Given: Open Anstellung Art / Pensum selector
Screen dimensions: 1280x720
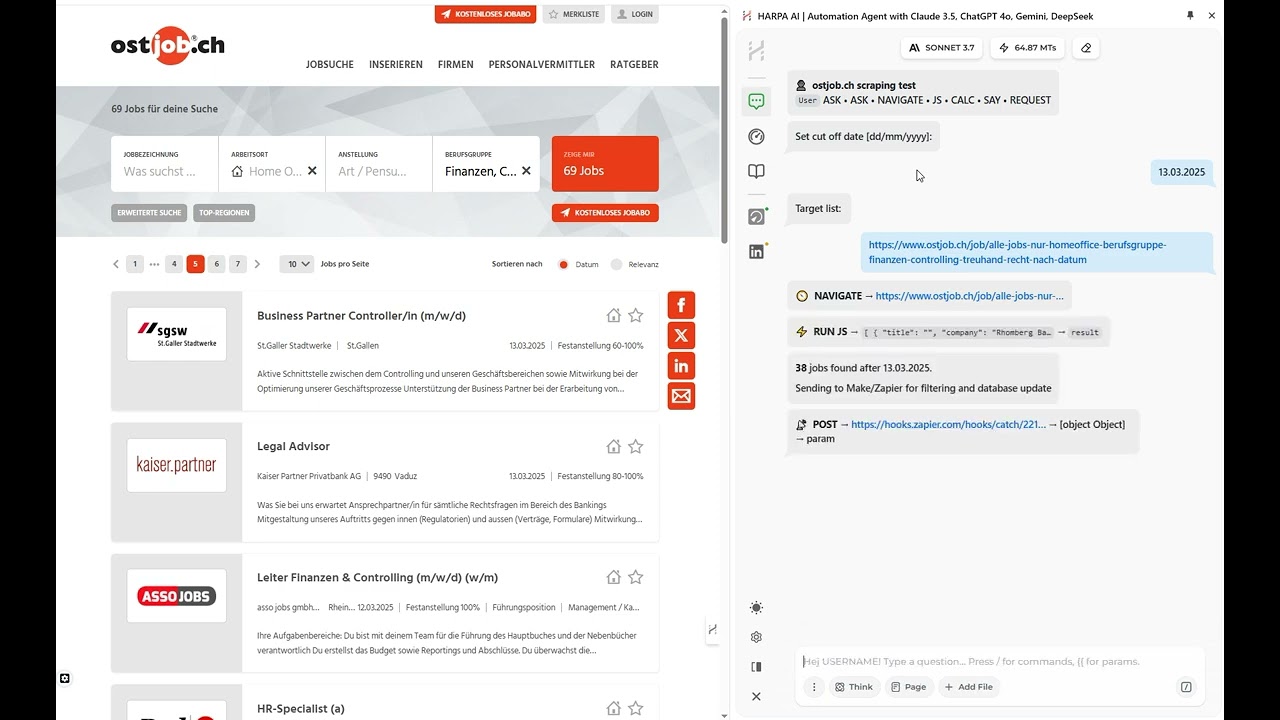Looking at the screenshot, I should click(x=378, y=164).
